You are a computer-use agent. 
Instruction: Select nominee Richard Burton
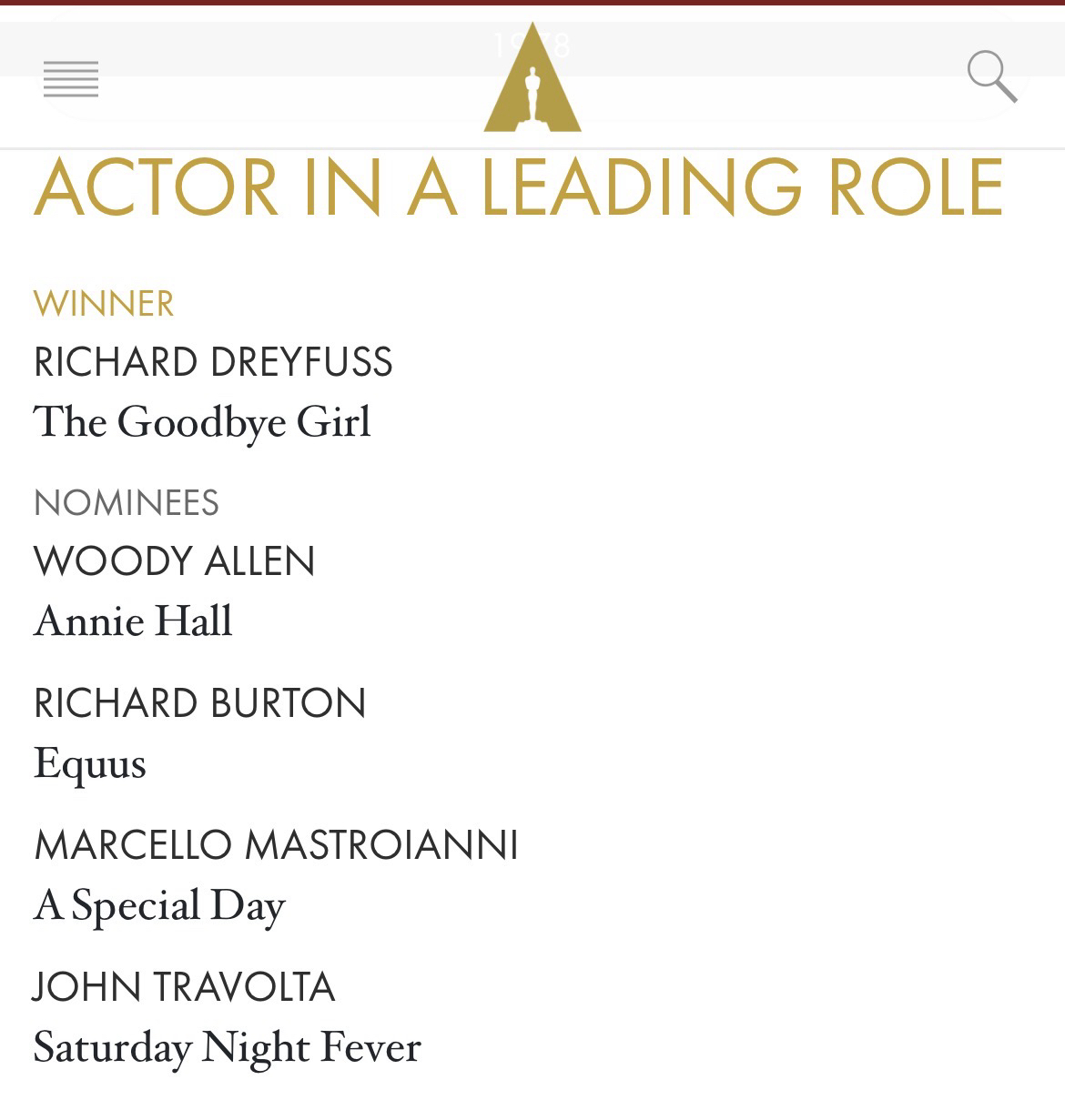click(200, 703)
